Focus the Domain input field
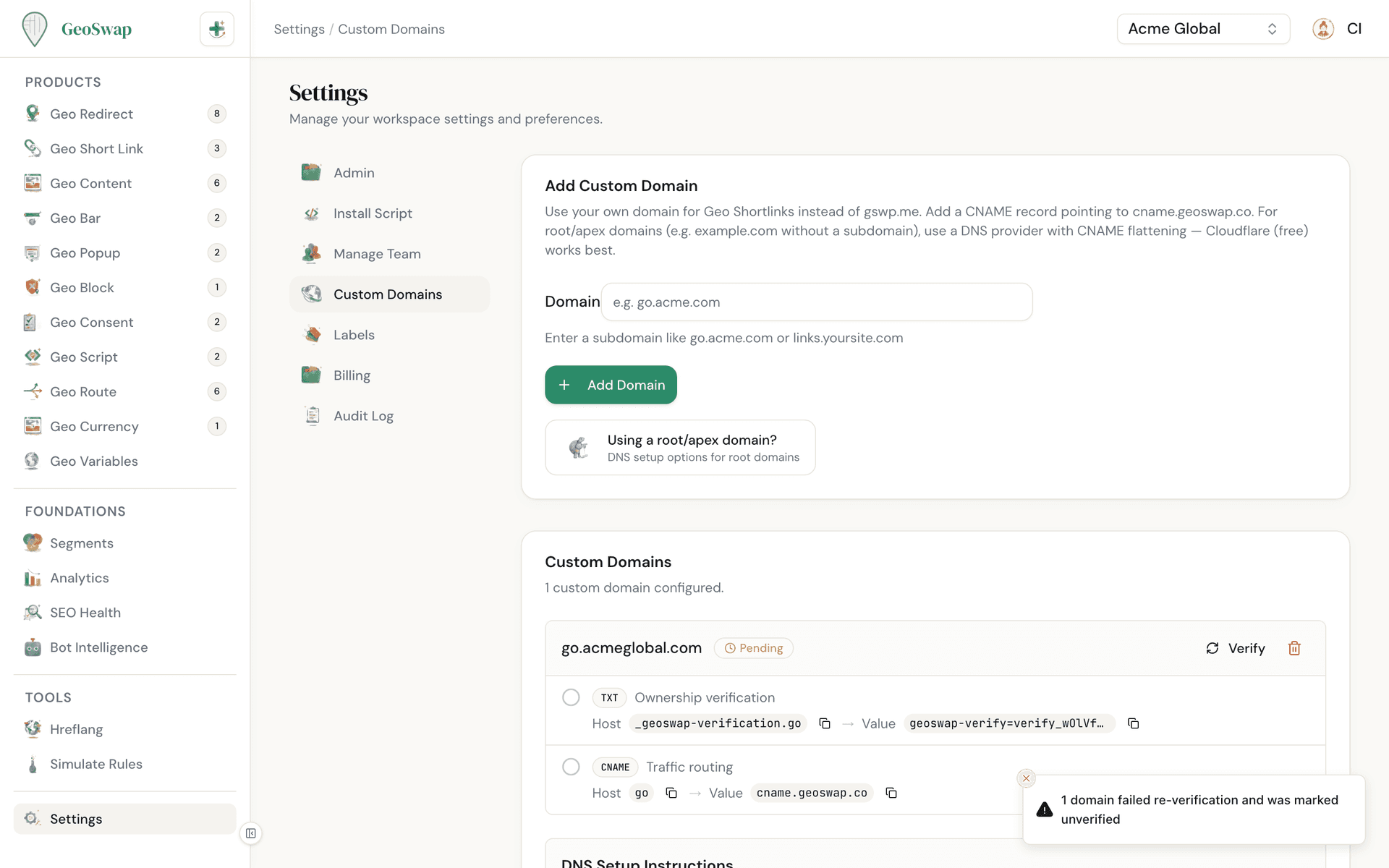 [816, 302]
